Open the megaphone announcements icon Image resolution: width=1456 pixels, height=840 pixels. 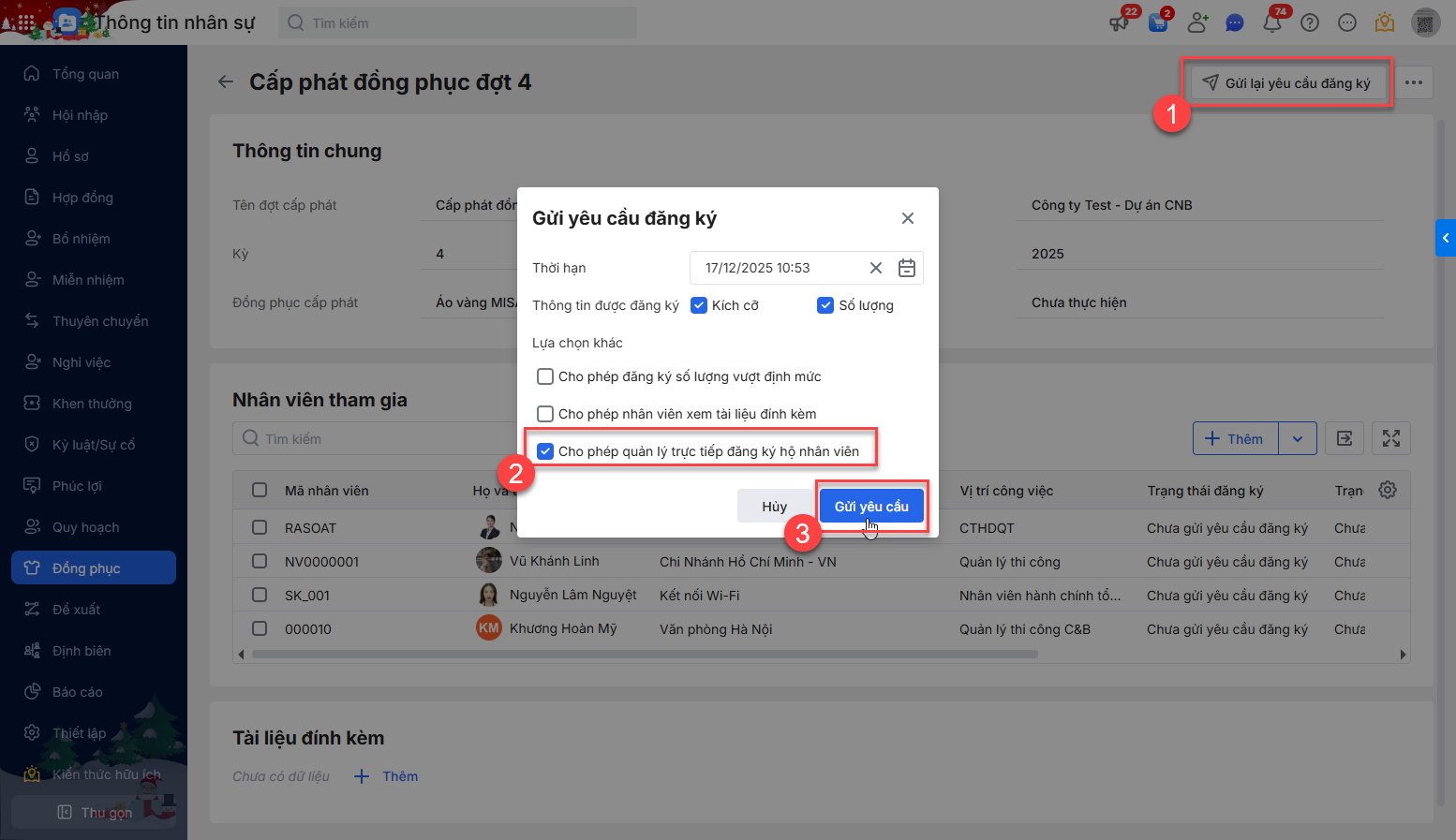(1120, 22)
